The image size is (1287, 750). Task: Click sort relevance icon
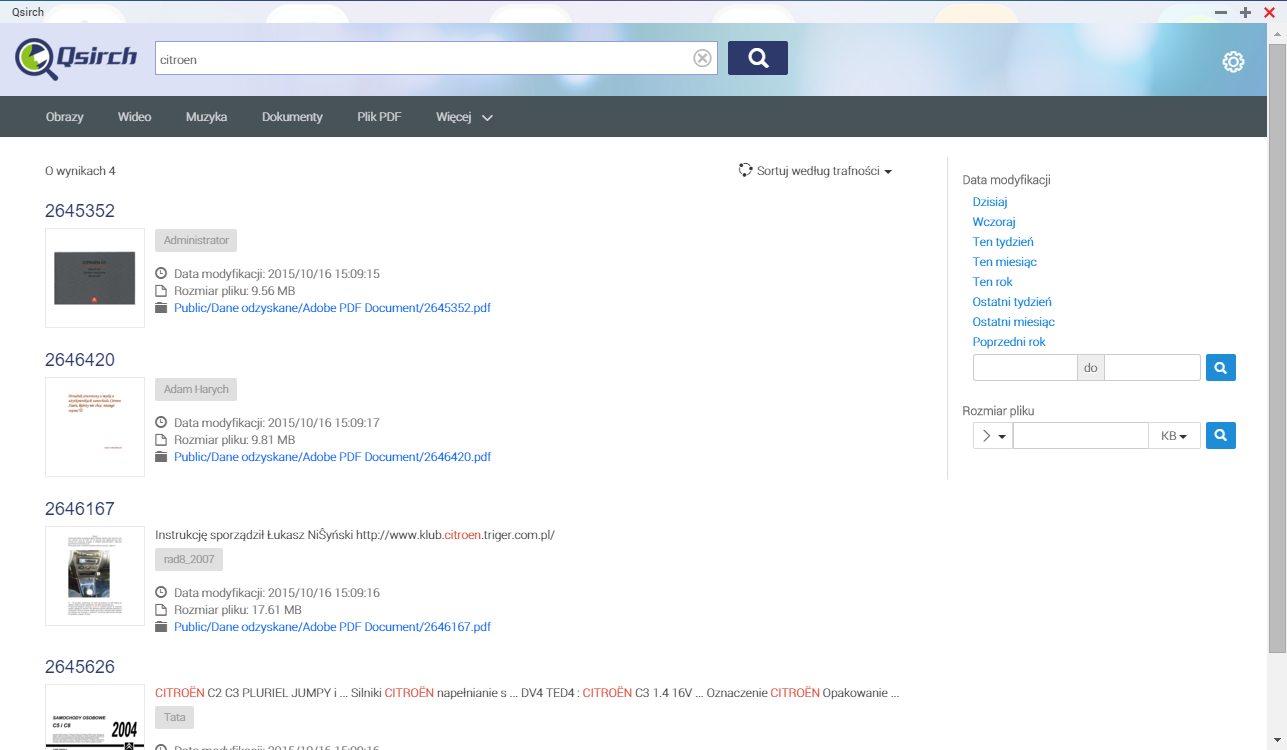(745, 170)
